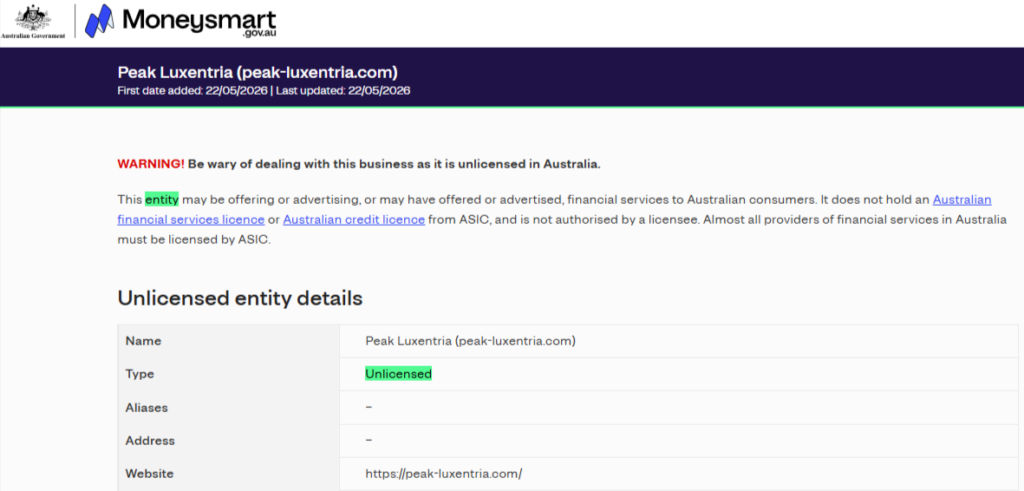The height and width of the screenshot is (491, 1024).
Task: Click the Address row label
Action: [x=150, y=441]
